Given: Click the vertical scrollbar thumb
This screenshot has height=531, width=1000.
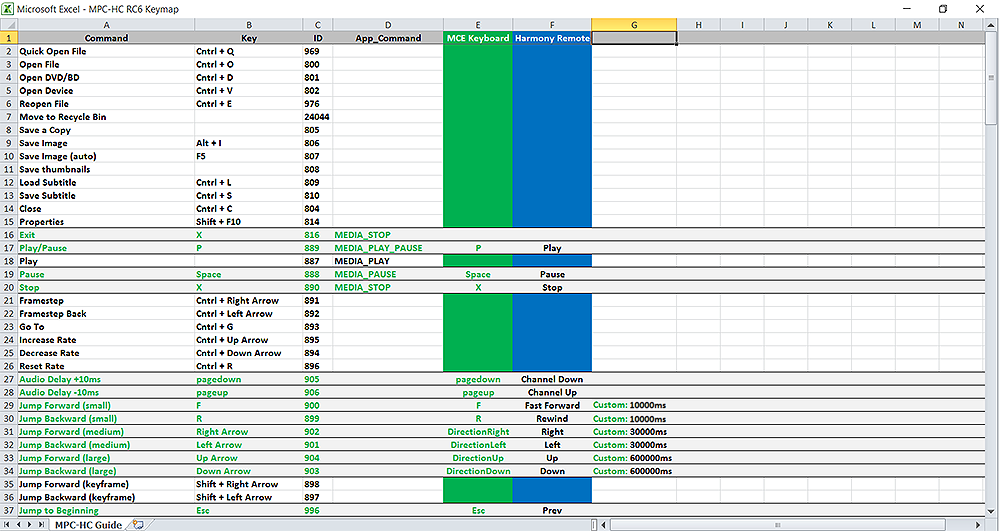Looking at the screenshot, I should tap(992, 80).
